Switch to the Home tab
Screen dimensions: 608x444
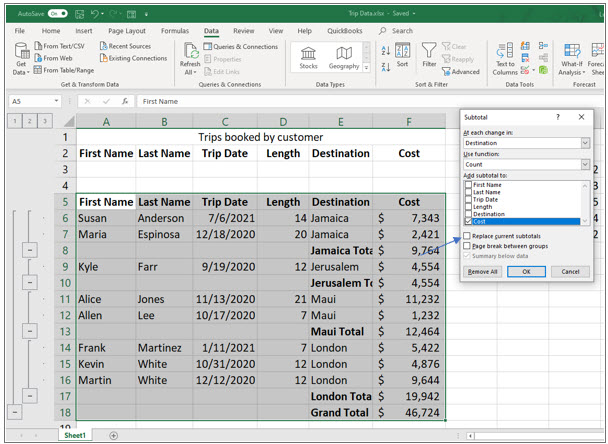[51, 31]
